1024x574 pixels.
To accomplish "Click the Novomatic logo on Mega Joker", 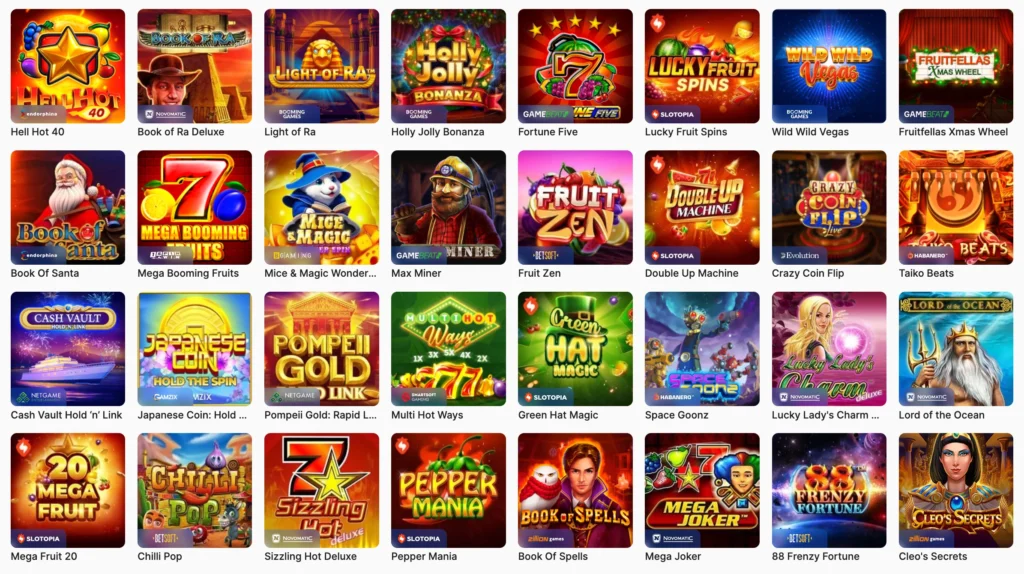I will [673, 539].
